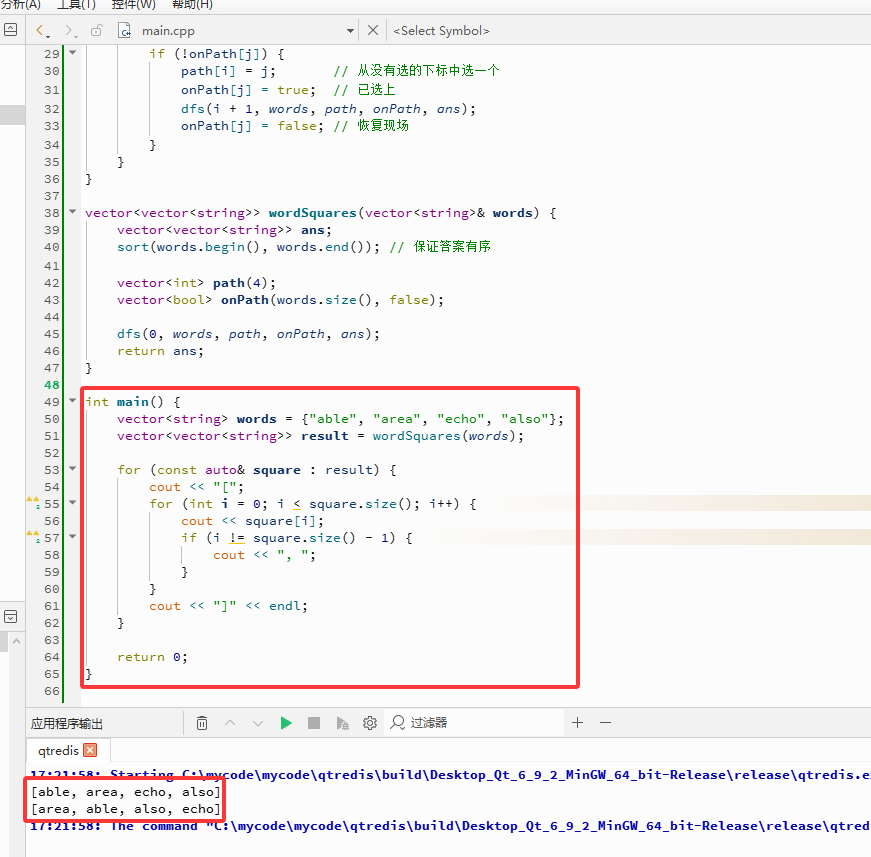871x857 pixels.
Task: Click the comment 保证答案有序 on line 40
Action: pos(452,246)
